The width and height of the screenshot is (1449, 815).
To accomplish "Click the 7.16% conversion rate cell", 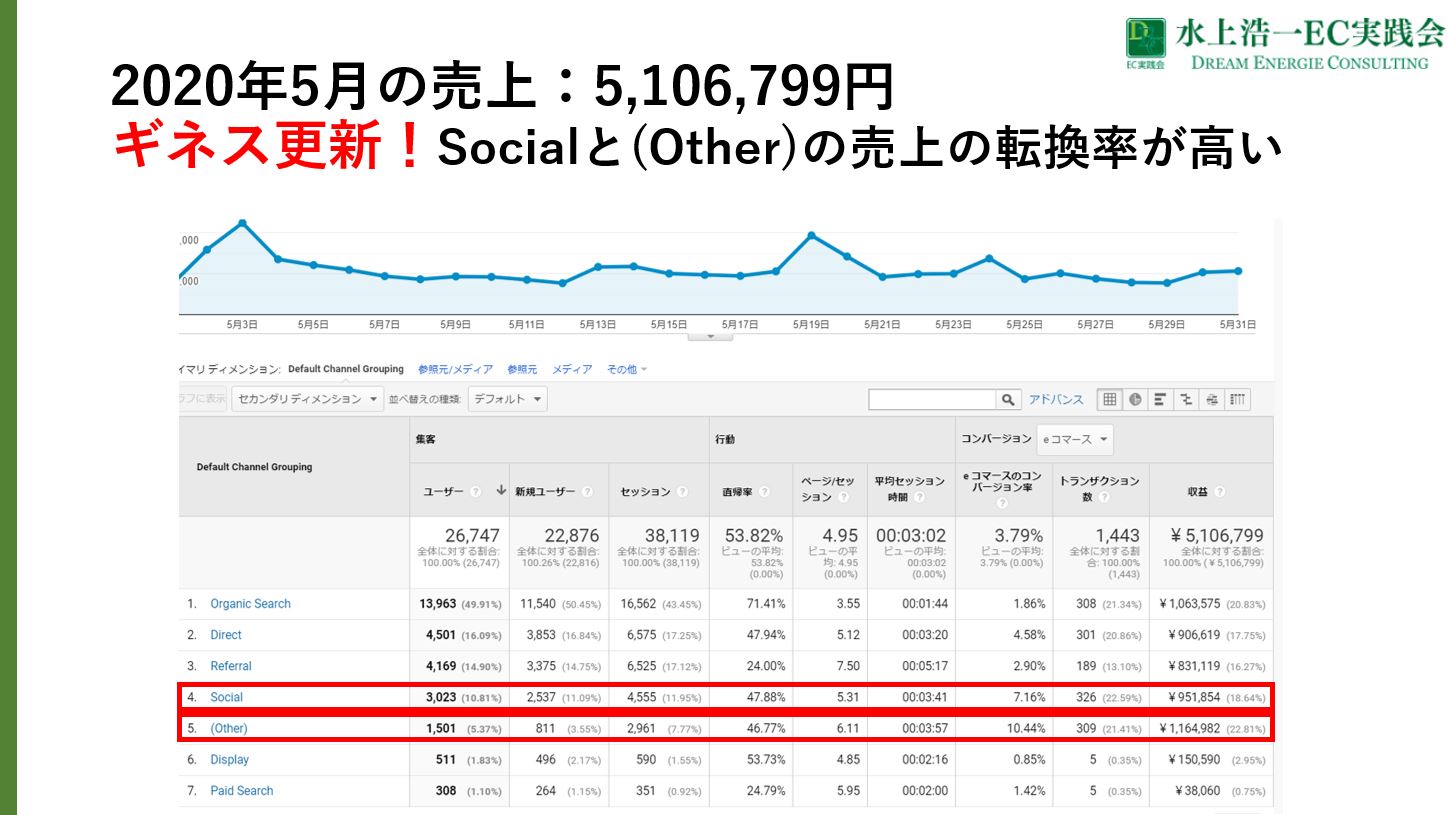I will [x=1029, y=697].
